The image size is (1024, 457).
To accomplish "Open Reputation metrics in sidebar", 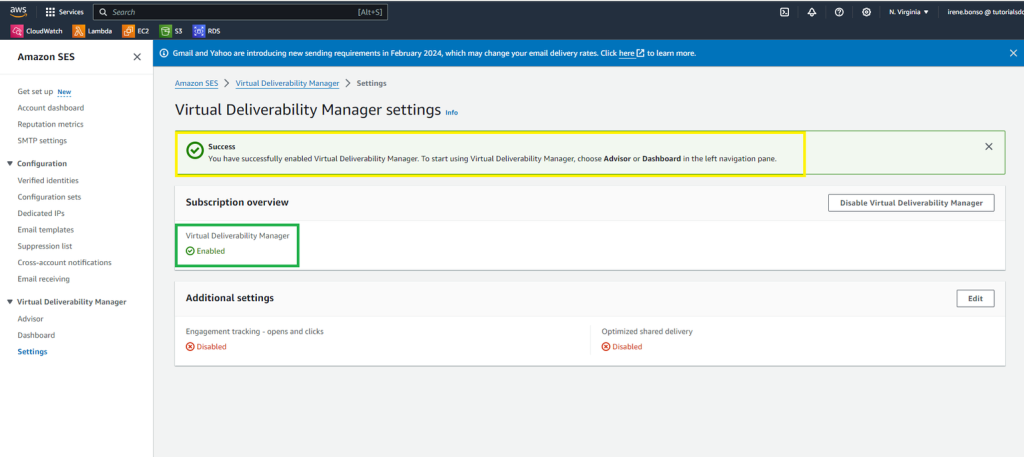I will pyautogui.click(x=50, y=124).
